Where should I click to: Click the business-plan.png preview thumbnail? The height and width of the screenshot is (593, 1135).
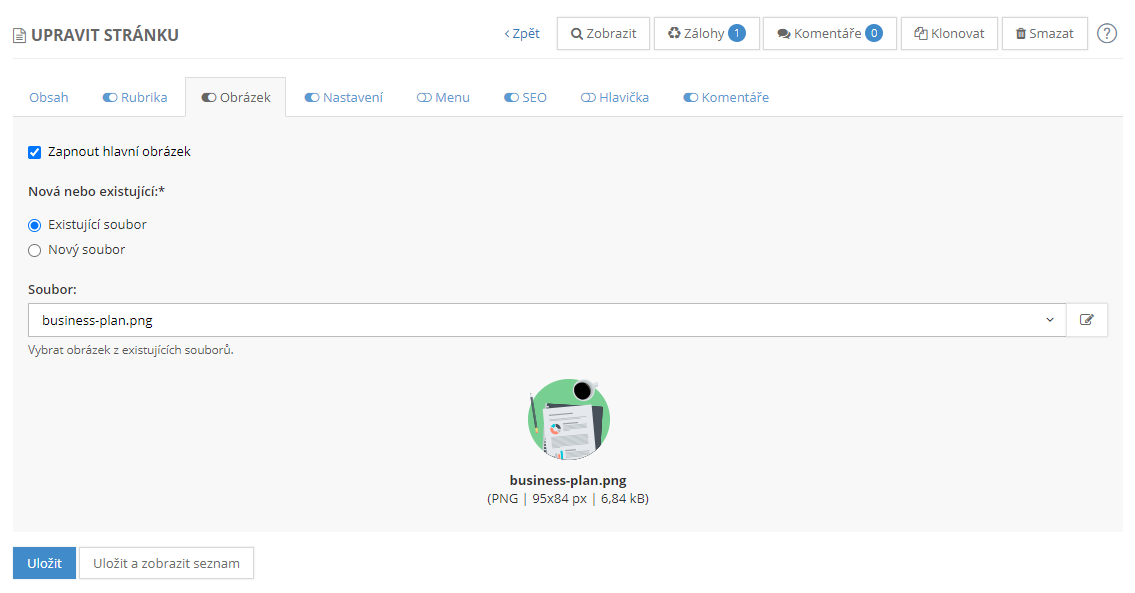[x=568, y=419]
